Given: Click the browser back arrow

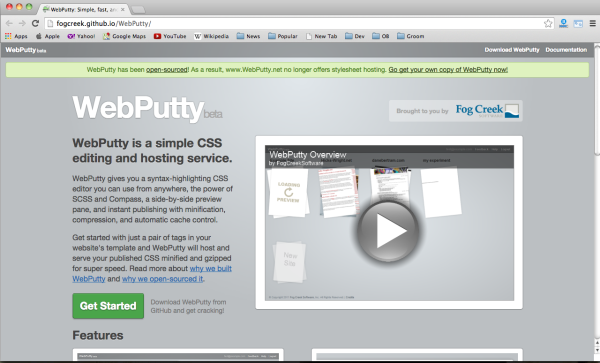Looking at the screenshot, I should coord(9,23).
